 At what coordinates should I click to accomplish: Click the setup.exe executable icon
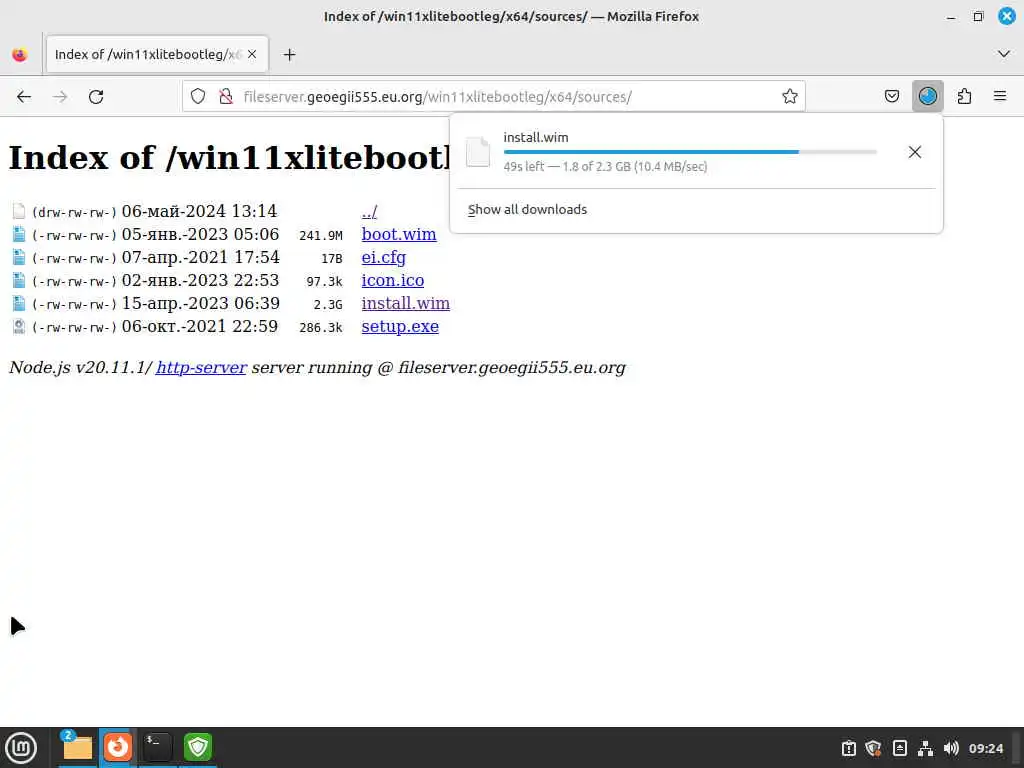(19, 327)
